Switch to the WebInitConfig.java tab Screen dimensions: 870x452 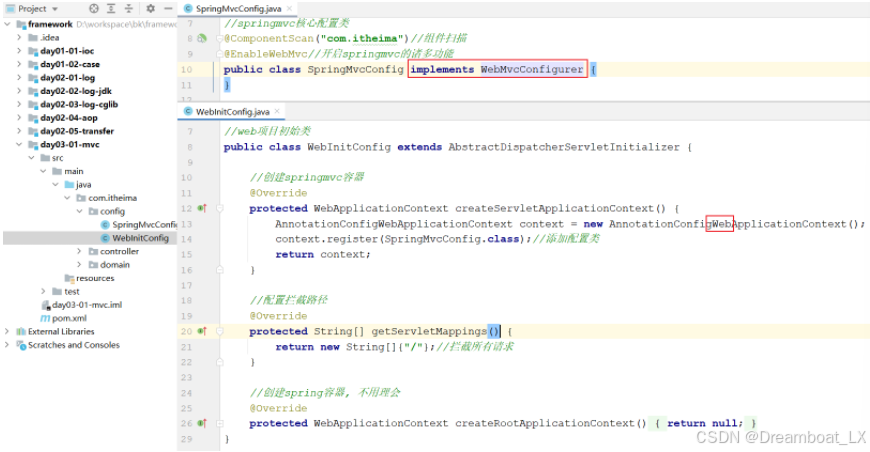click(232, 112)
